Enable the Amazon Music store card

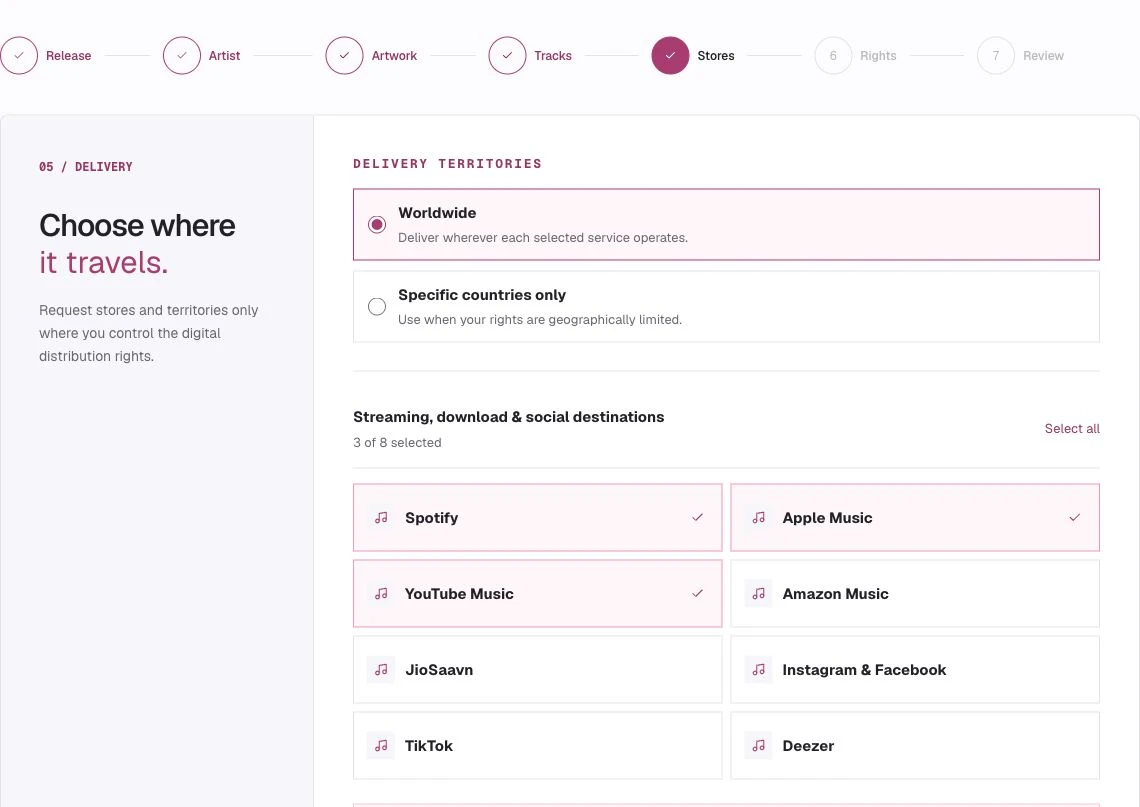click(915, 593)
